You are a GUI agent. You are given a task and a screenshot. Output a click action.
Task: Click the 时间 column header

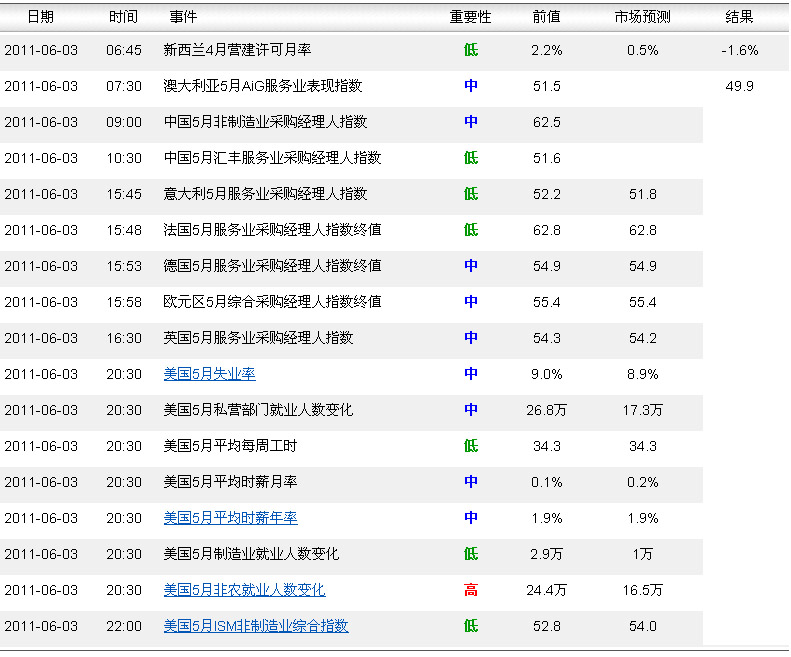coord(123,17)
